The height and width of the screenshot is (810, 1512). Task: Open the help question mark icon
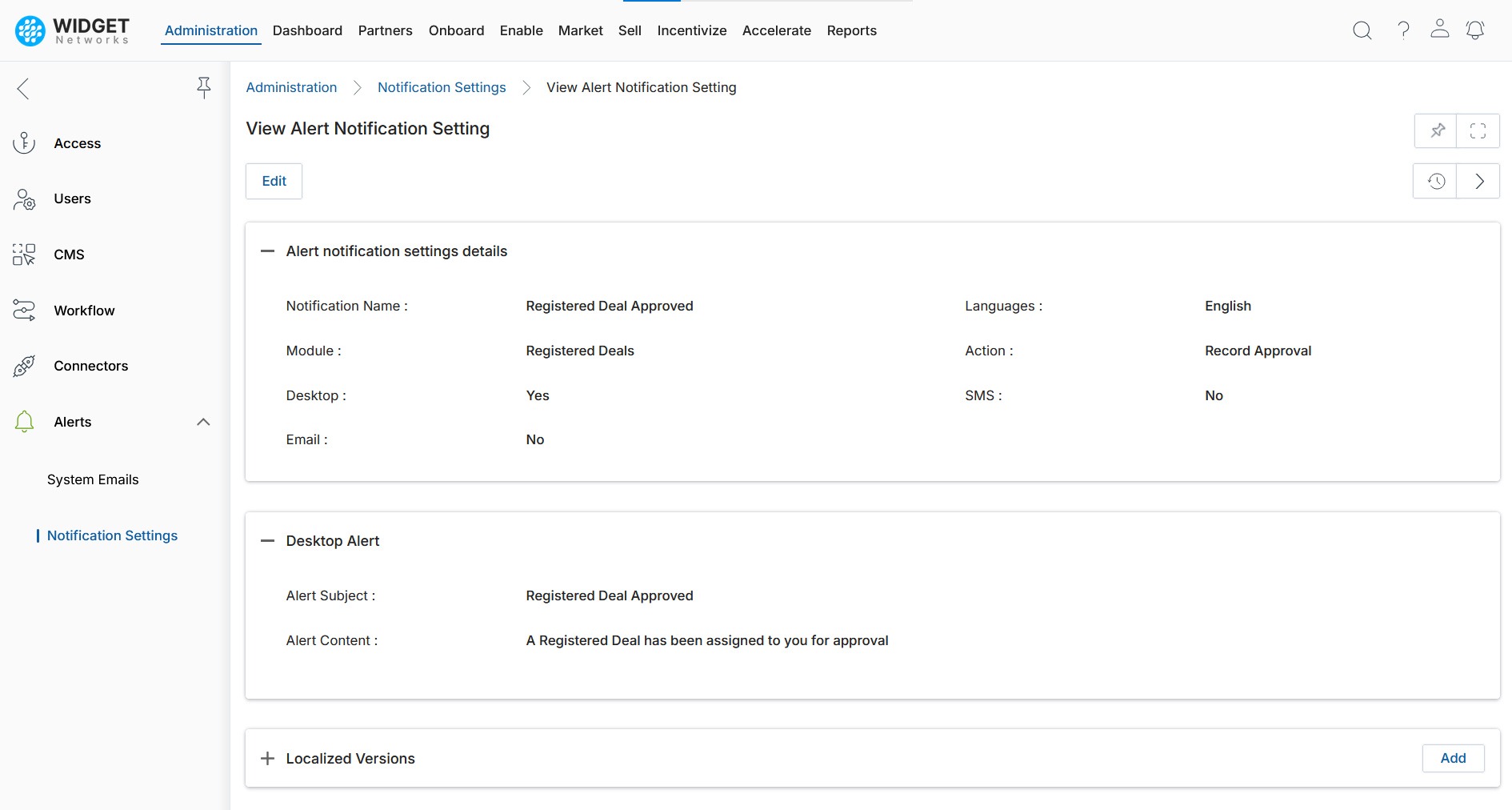[1403, 30]
